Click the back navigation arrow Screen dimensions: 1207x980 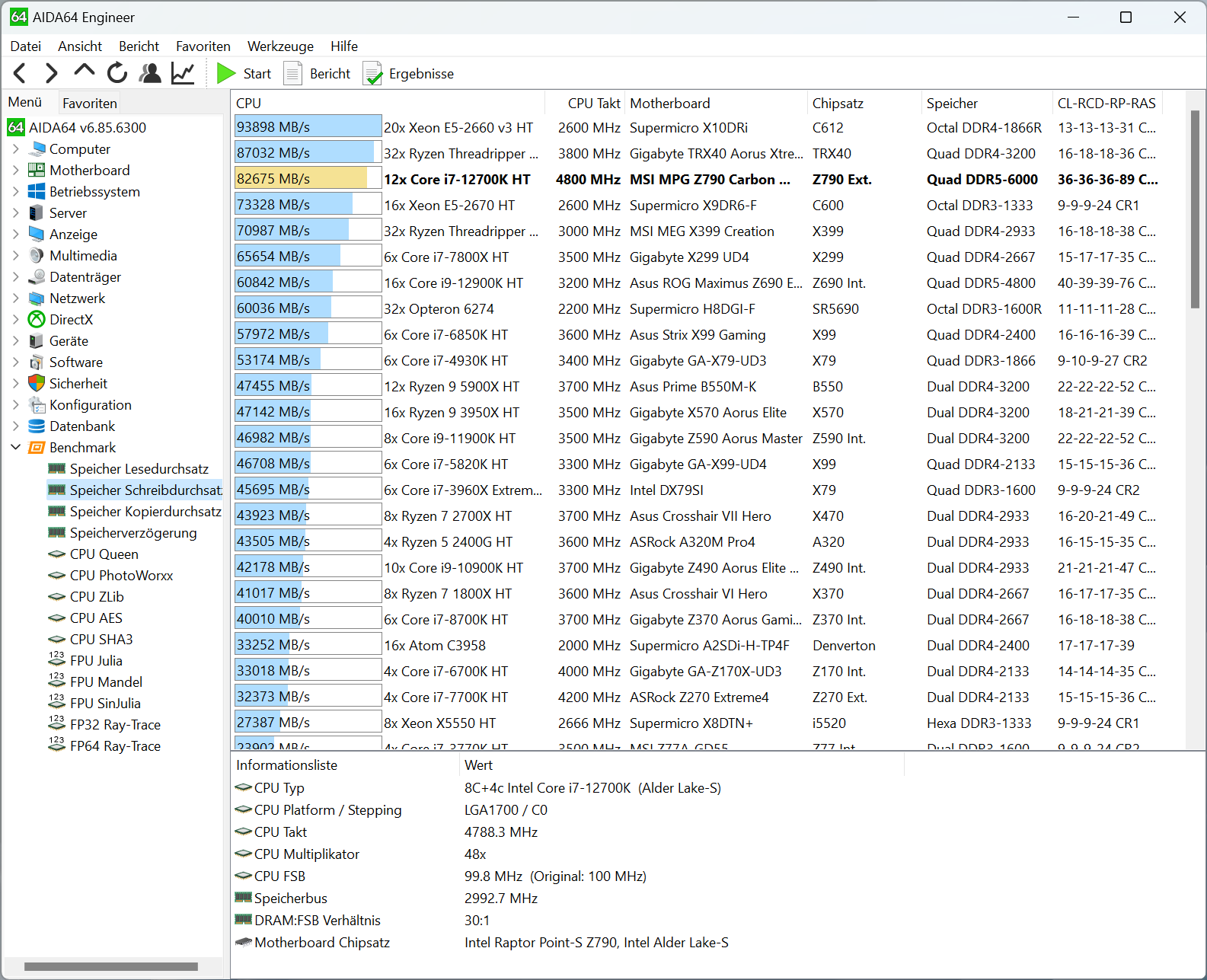21,73
